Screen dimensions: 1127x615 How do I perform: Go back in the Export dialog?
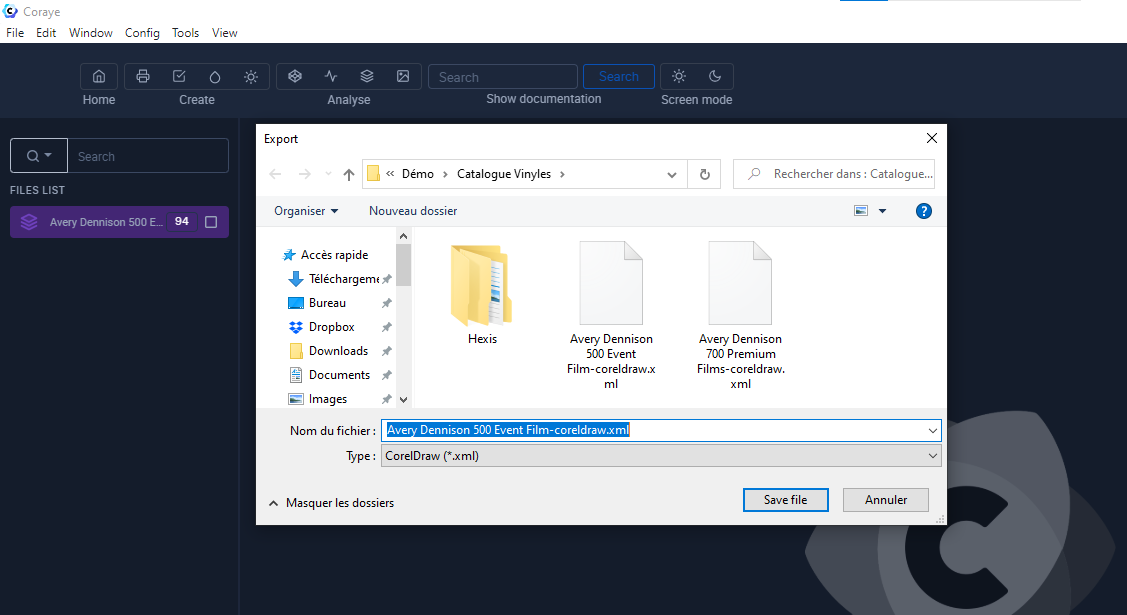click(x=275, y=174)
